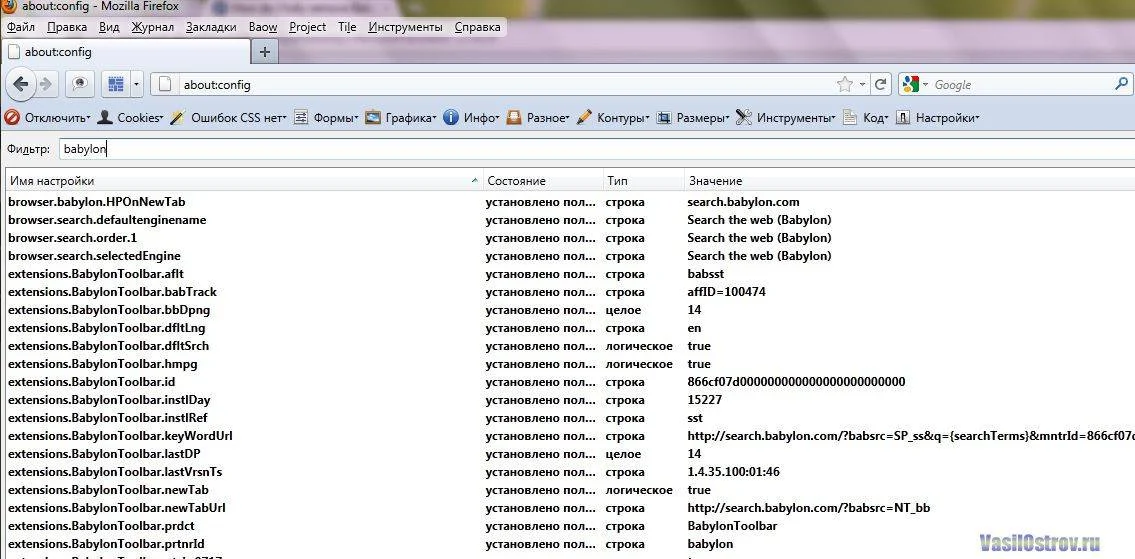Click the Фильтр text field containing babylon
1135x559 pixels.
pos(596,149)
